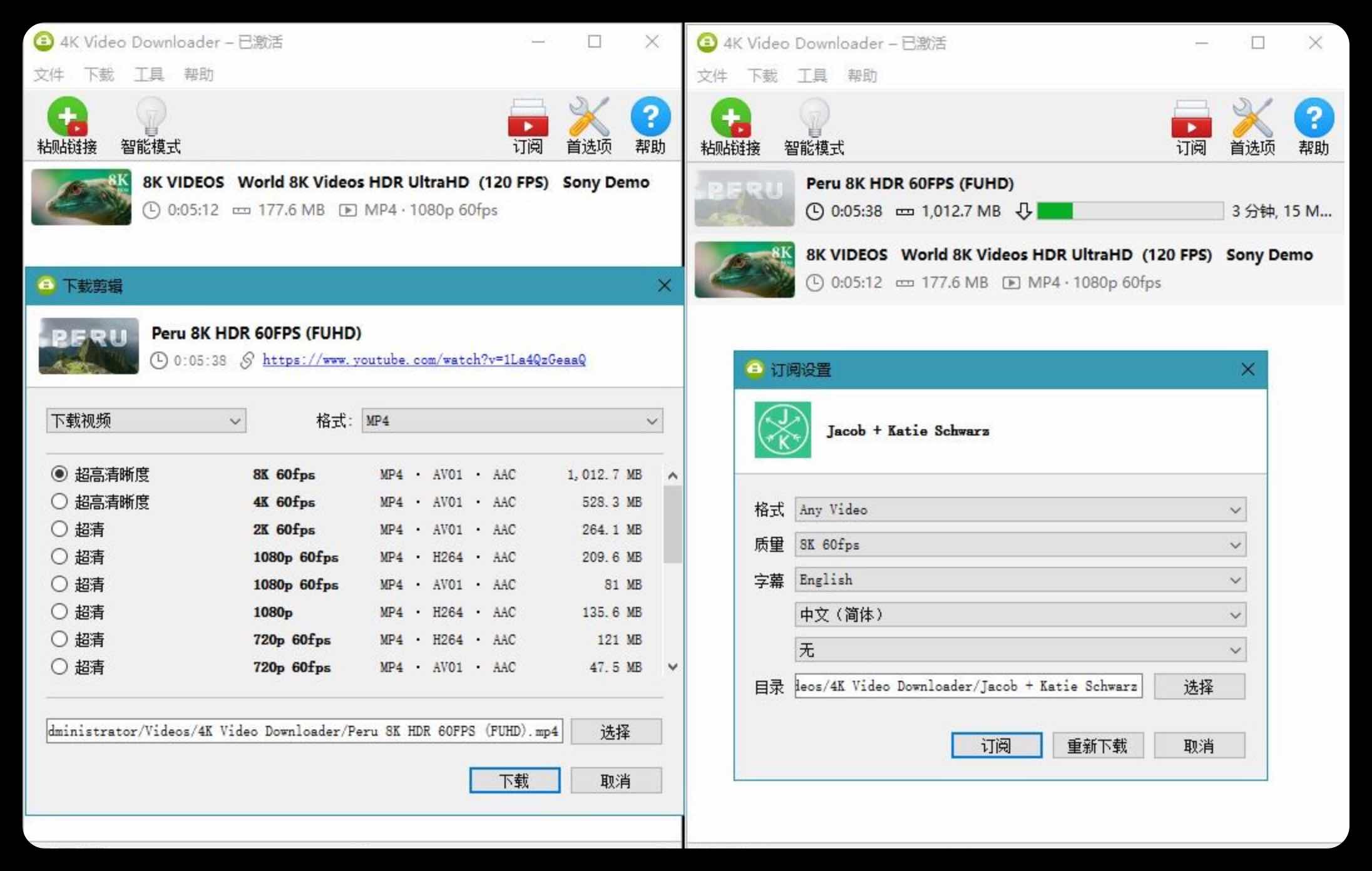Click quality list scroll up arrow
1372x871 pixels.
point(673,476)
